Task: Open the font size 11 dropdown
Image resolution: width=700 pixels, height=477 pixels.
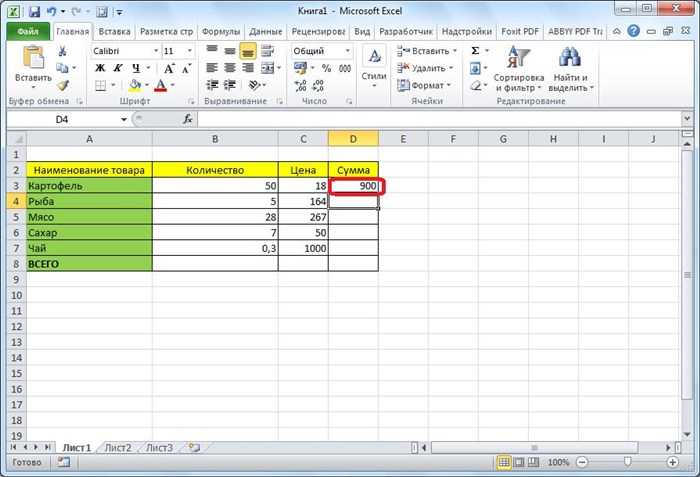Action: point(190,51)
